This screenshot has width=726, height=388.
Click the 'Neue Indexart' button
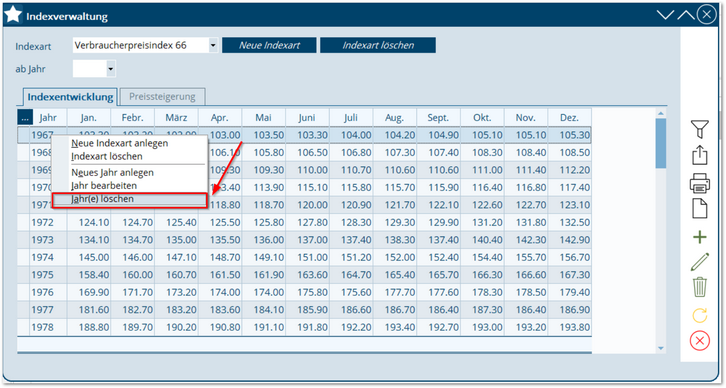coord(269,45)
